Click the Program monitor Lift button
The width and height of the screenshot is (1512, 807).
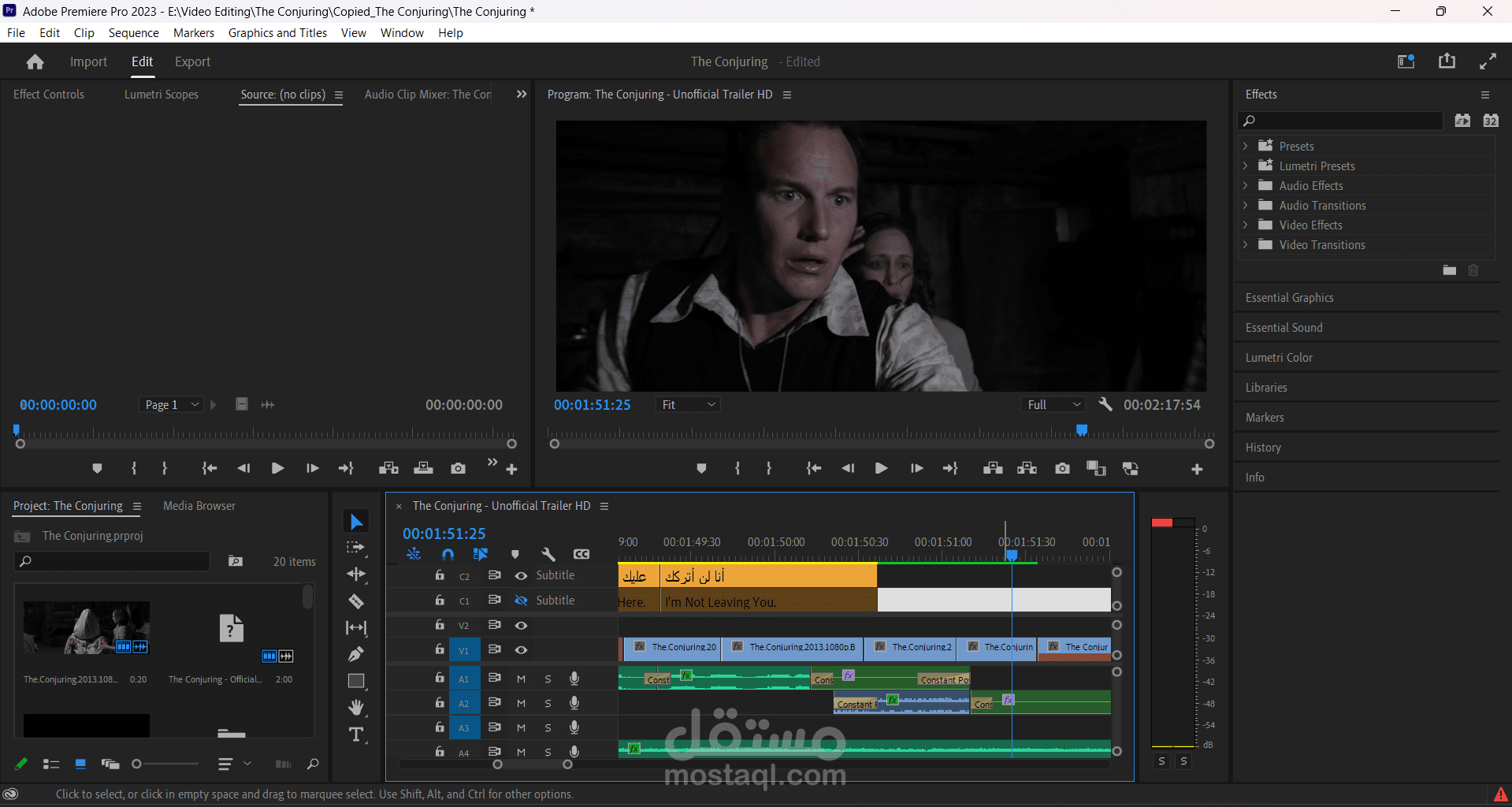pyautogui.click(x=993, y=468)
